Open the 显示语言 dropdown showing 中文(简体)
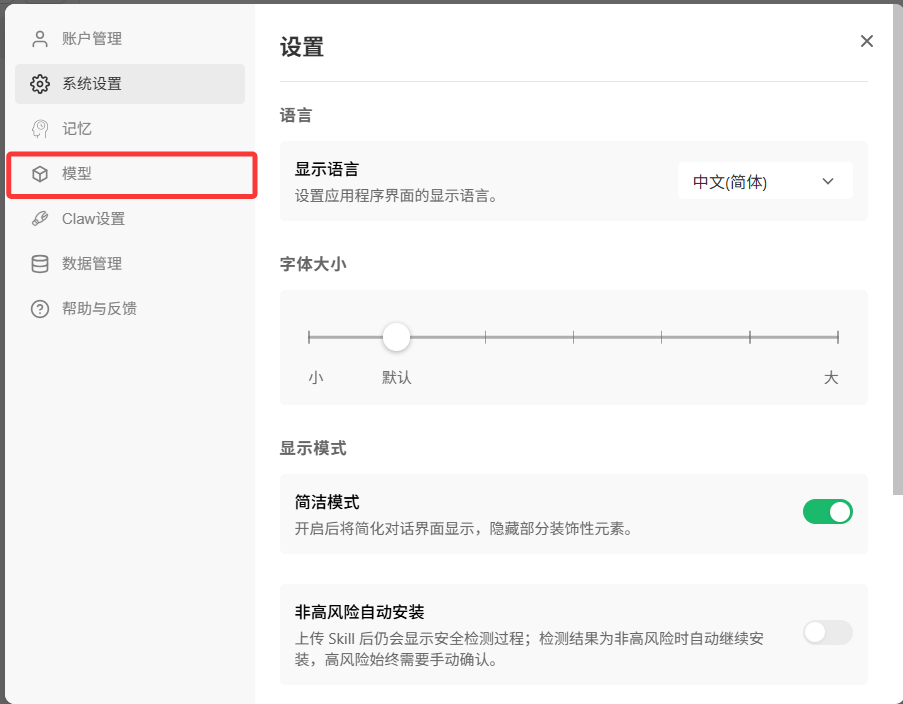903x704 pixels. [765, 181]
